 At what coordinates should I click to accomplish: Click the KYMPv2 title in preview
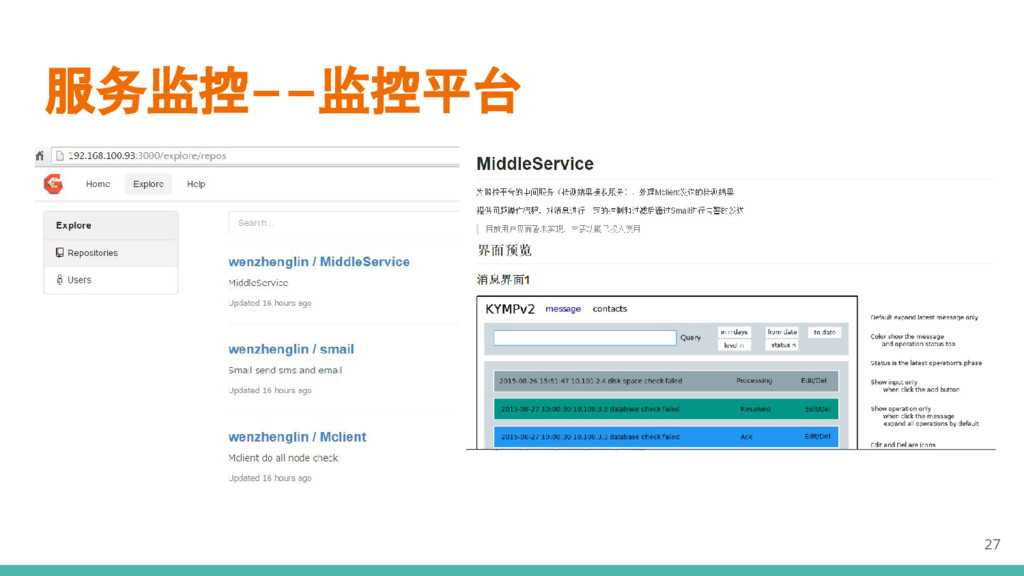point(510,309)
